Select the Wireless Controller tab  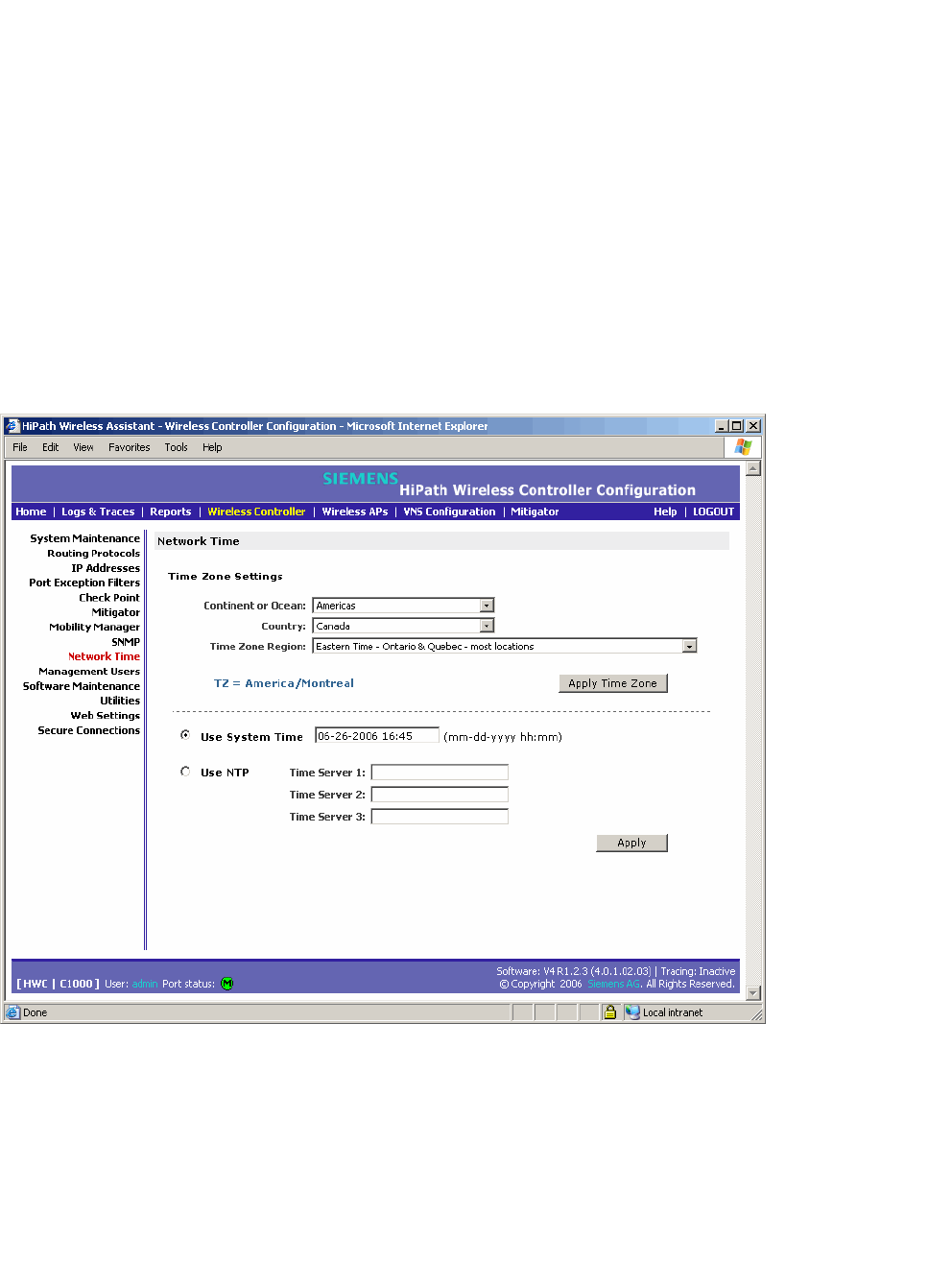(256, 512)
